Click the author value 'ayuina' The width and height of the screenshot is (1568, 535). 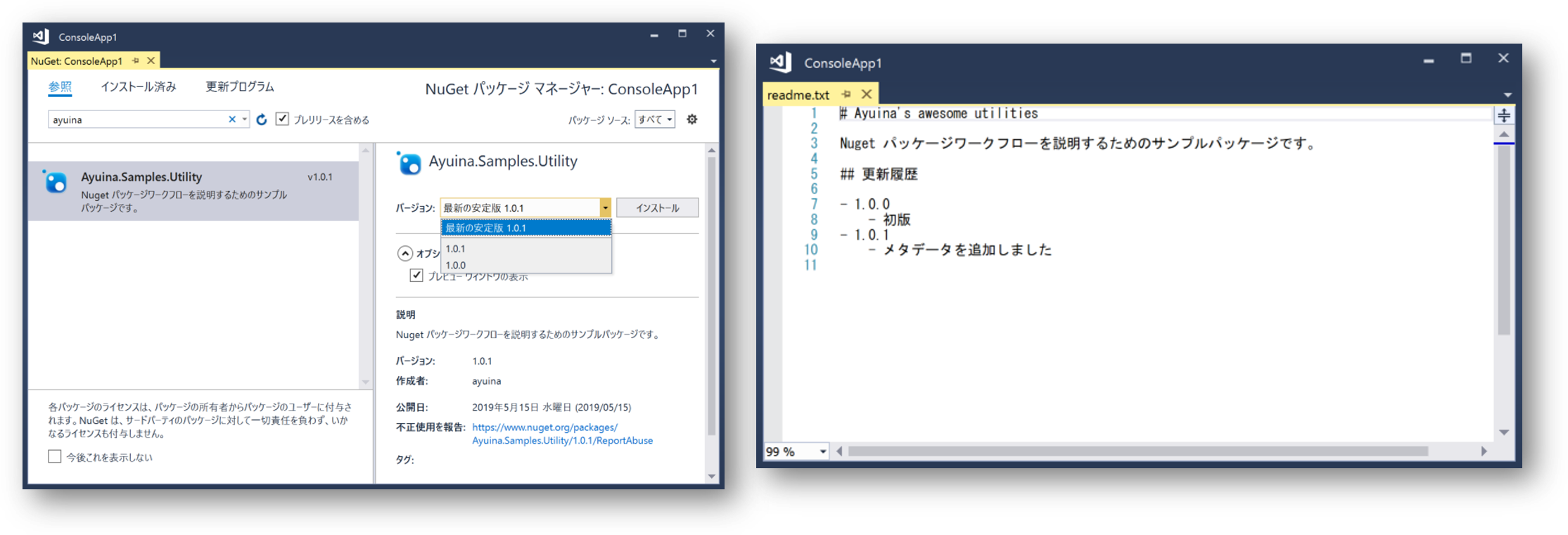(x=486, y=381)
